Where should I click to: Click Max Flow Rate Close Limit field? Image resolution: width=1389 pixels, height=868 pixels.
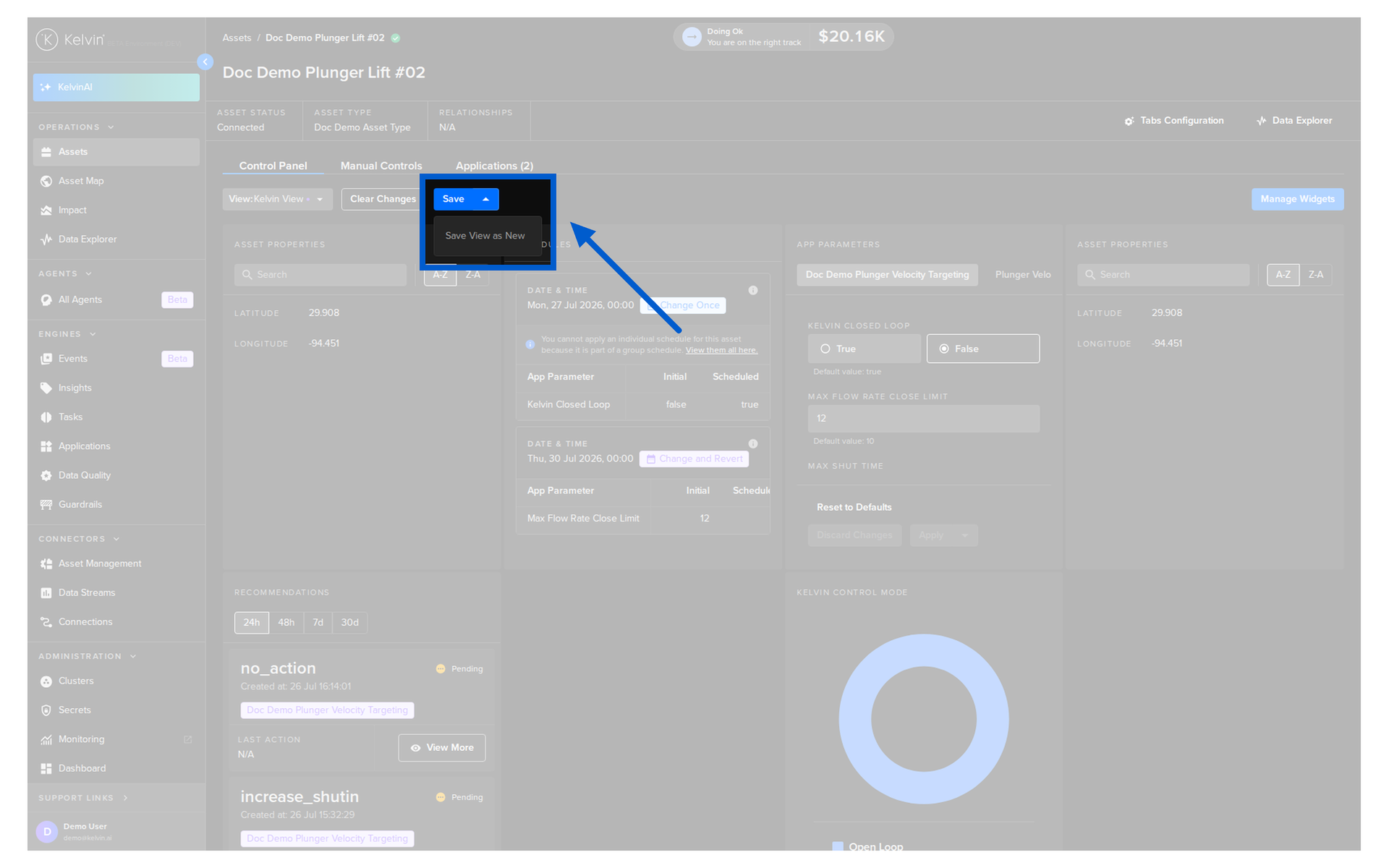[924, 419]
